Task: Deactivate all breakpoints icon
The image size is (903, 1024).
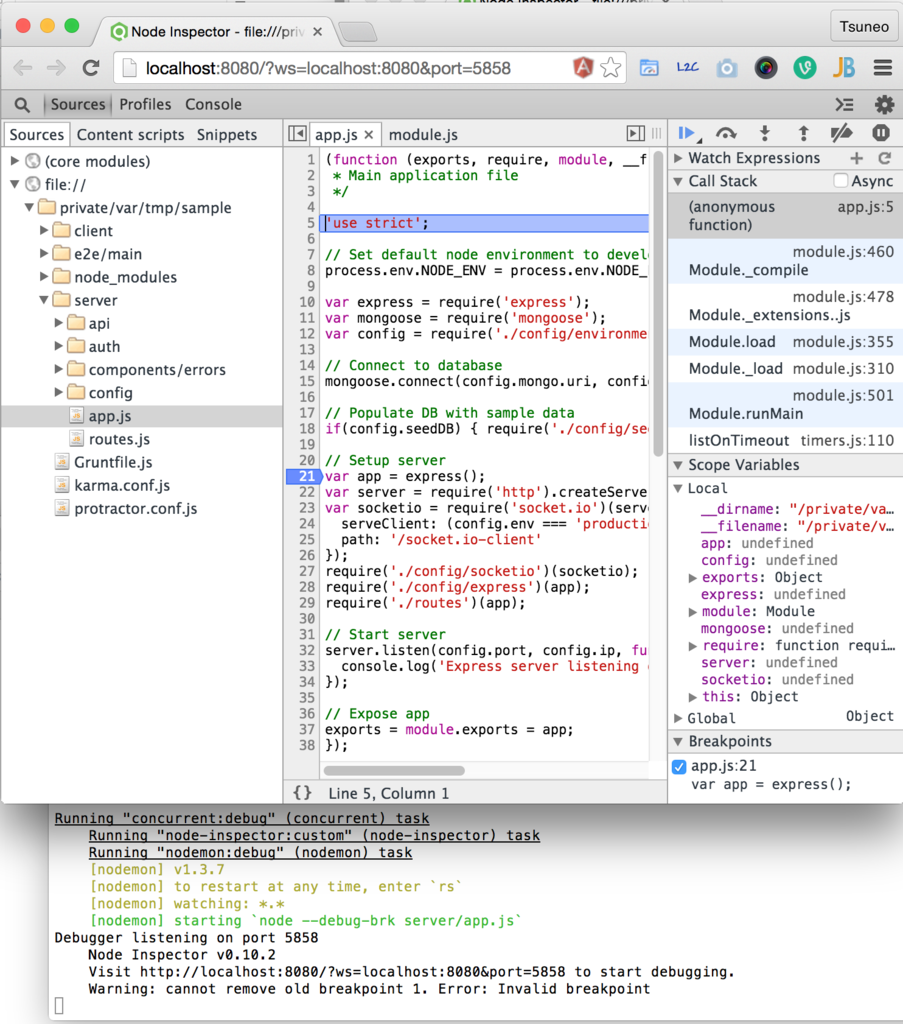Action: [x=841, y=133]
